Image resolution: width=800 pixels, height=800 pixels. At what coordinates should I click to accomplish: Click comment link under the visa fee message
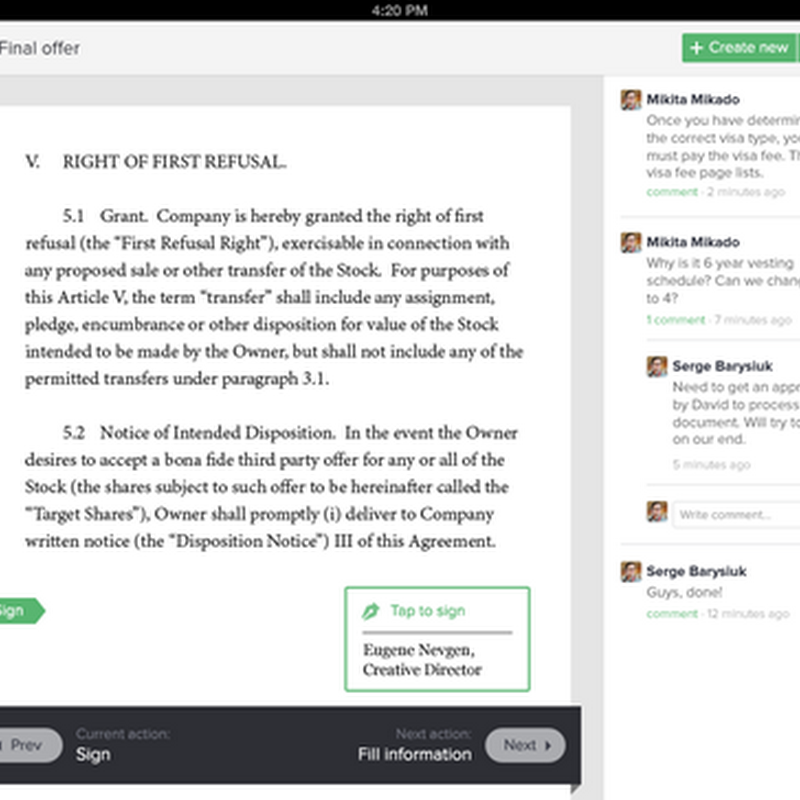[671, 191]
